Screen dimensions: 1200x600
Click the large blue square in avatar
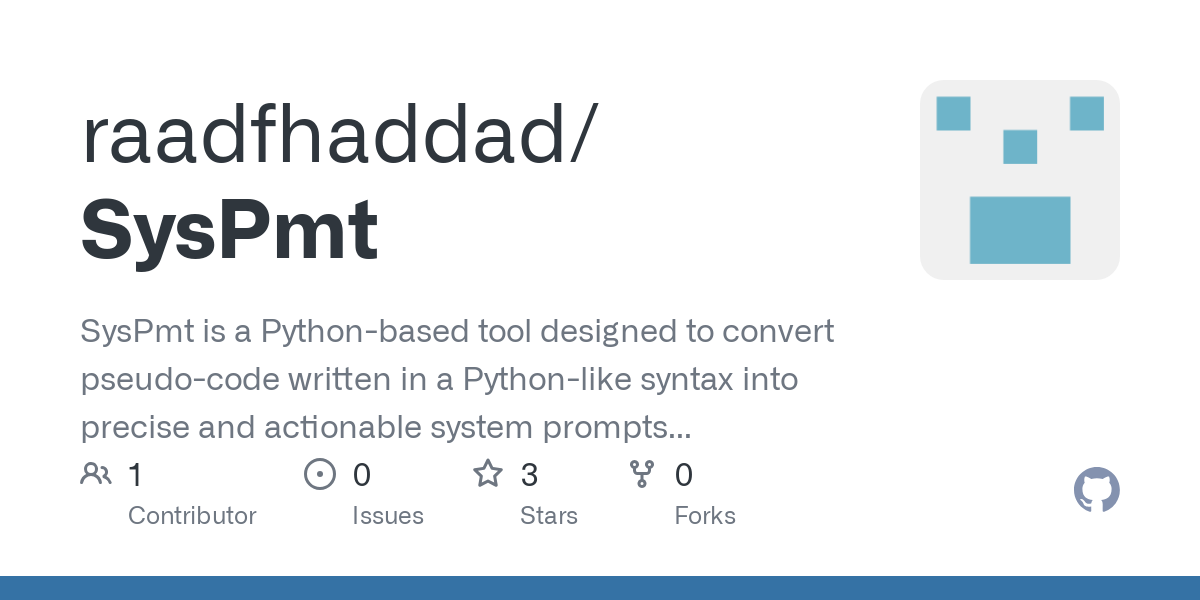1019,229
